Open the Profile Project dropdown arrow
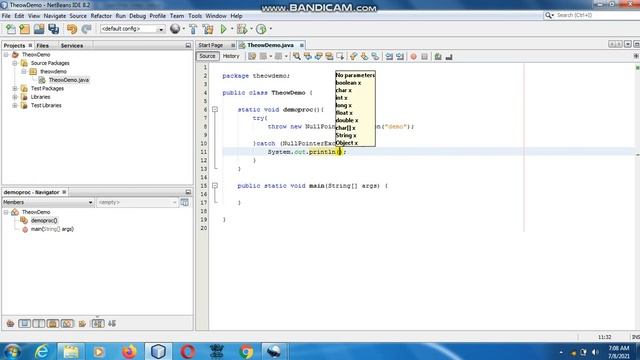The image size is (640, 360). click(270, 29)
